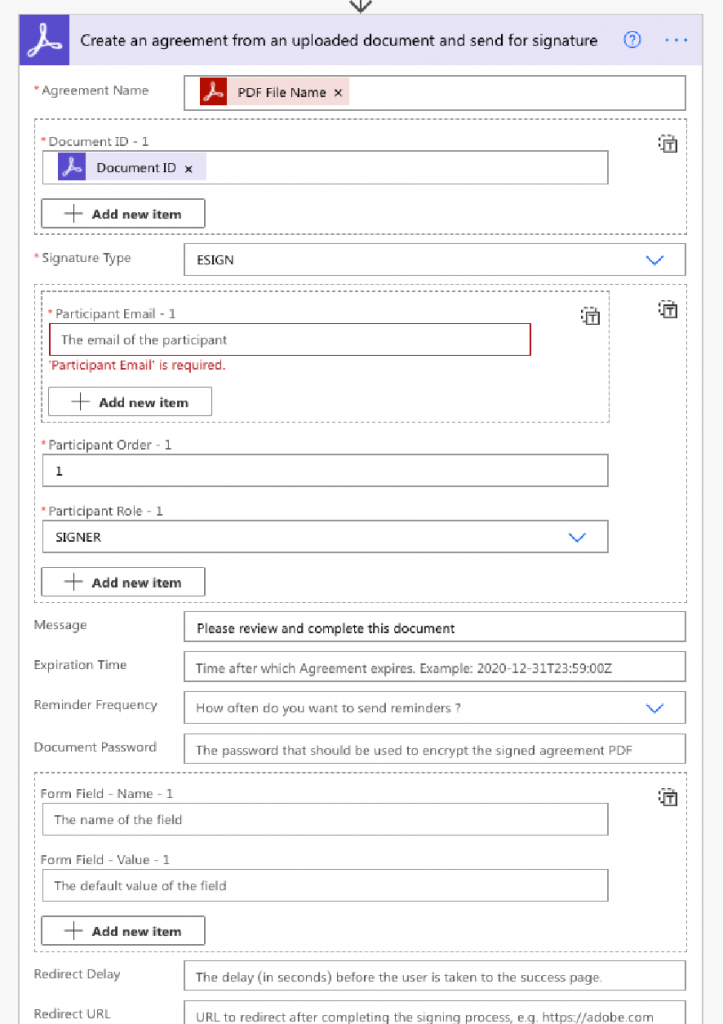Image resolution: width=723 pixels, height=1024 pixels.
Task: Click the Participant Email input field
Action: tap(290, 340)
